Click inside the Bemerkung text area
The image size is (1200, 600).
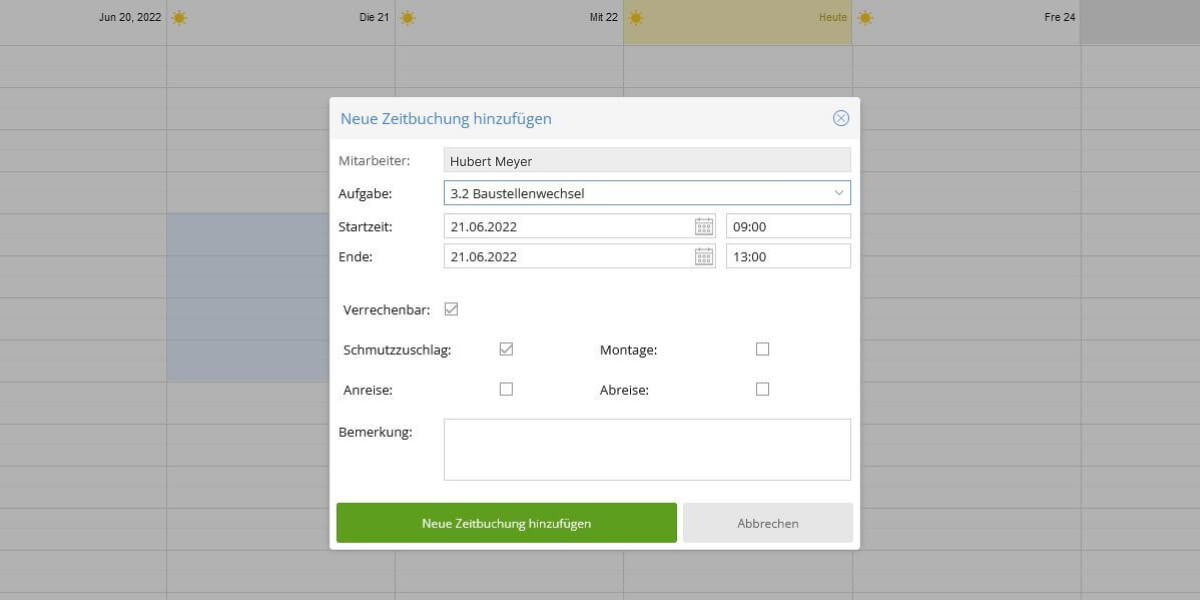[646, 448]
